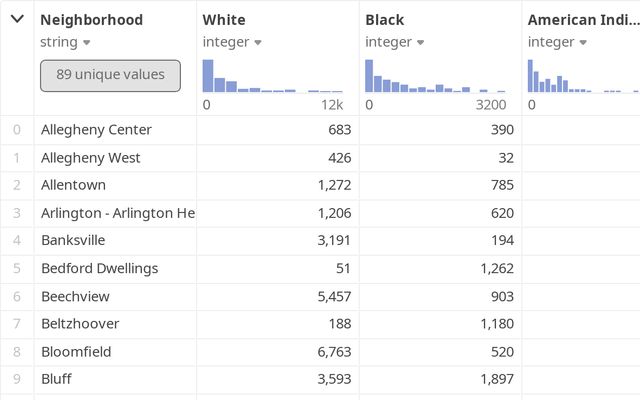This screenshot has width=640, height=400.
Task: Click the White column header
Action: point(224,20)
